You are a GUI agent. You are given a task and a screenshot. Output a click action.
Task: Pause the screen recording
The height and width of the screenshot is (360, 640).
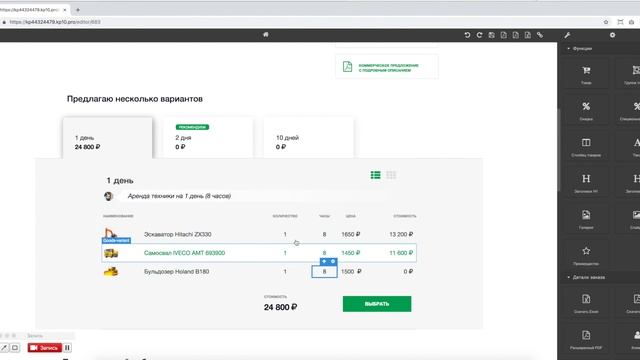point(67,348)
